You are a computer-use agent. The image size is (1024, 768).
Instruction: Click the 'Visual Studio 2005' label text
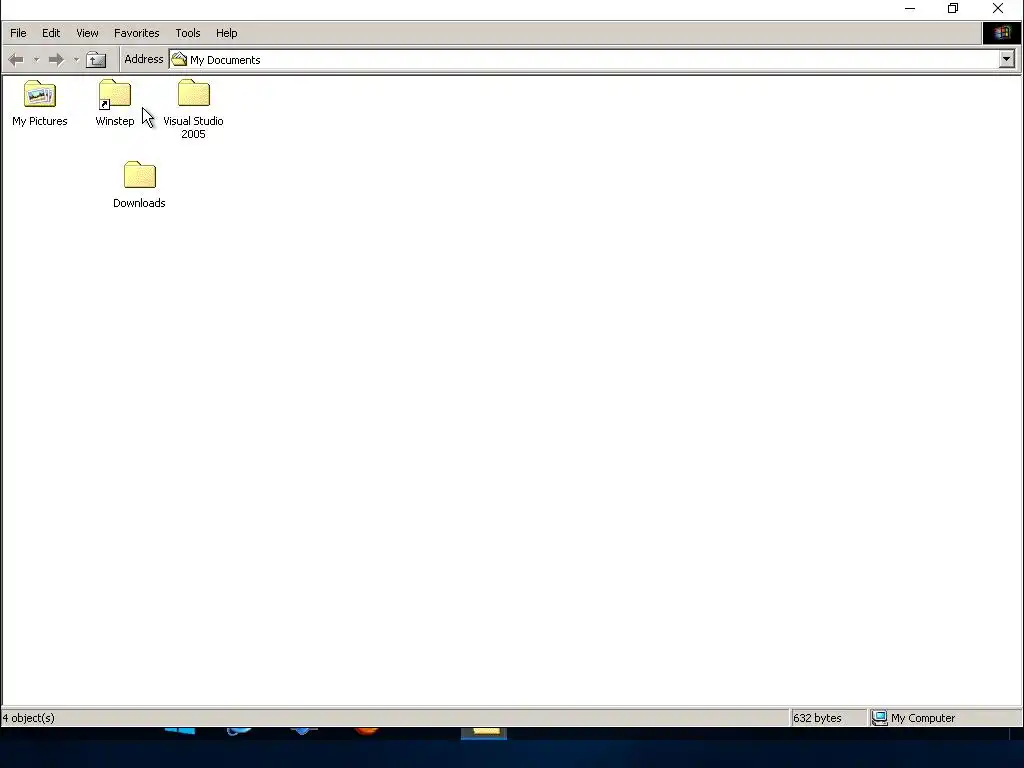click(193, 127)
